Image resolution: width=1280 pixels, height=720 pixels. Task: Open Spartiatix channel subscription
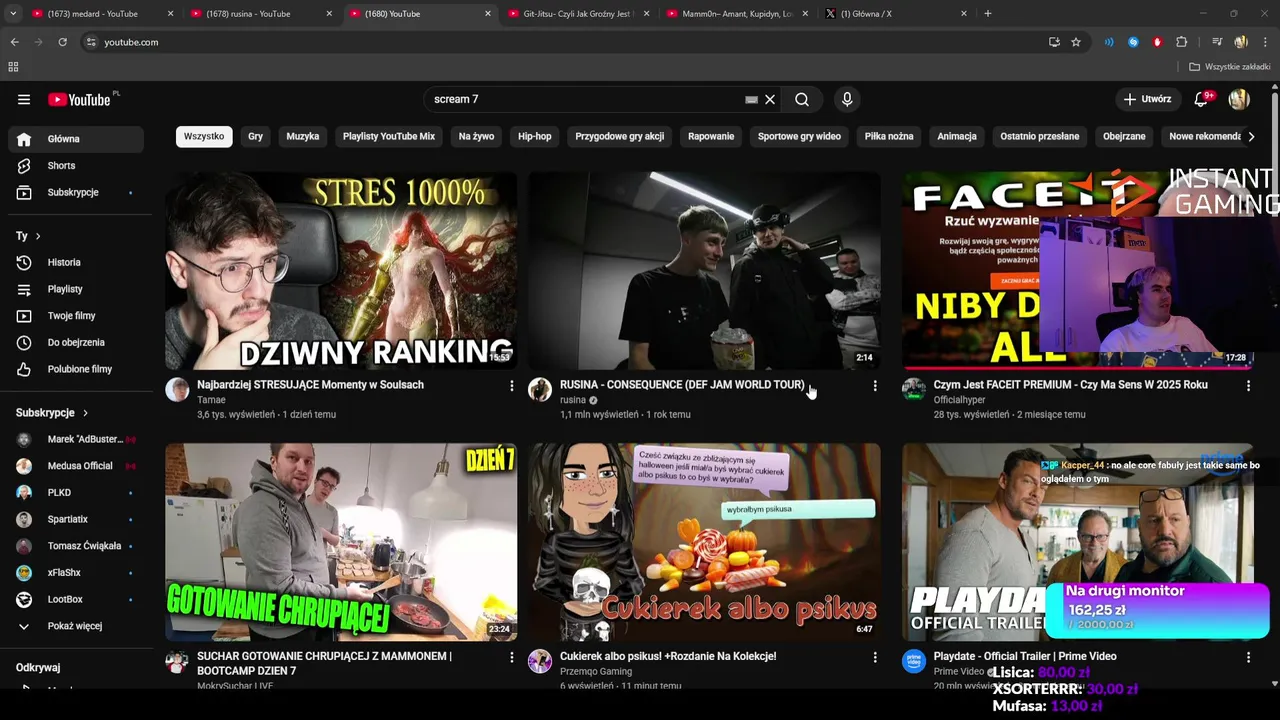coord(76,519)
